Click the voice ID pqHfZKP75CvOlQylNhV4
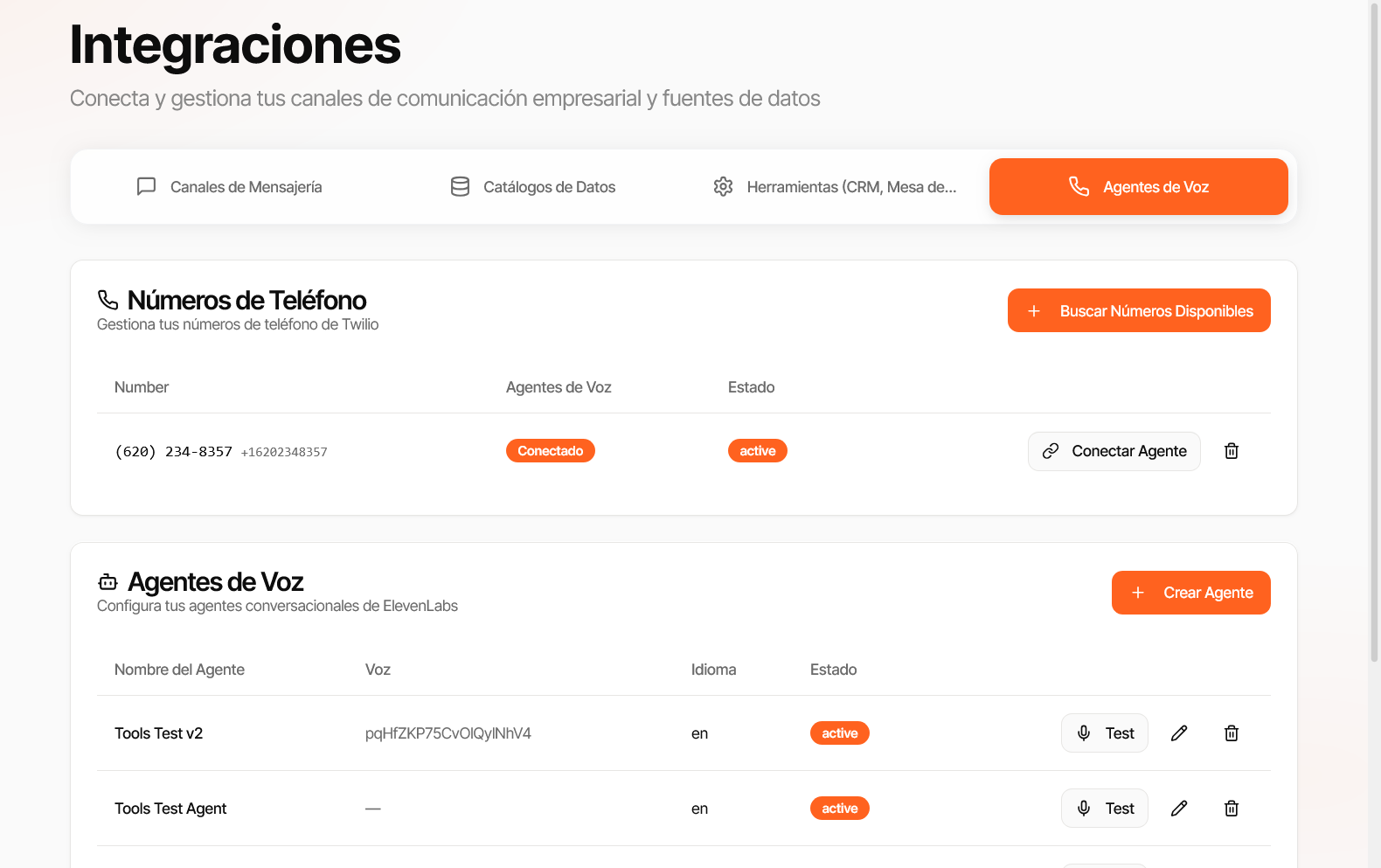 point(448,734)
